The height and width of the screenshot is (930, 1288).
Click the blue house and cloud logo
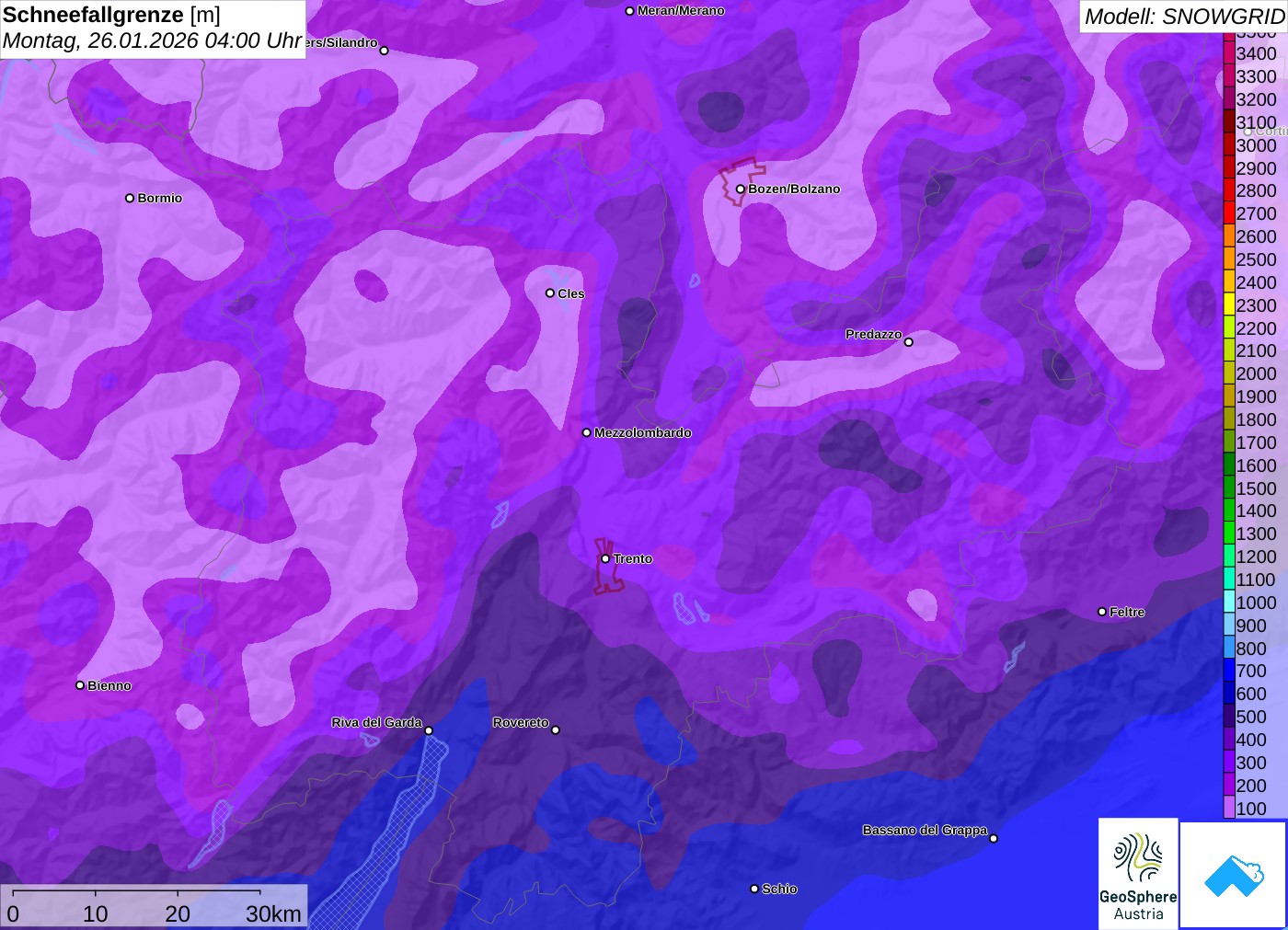click(1233, 875)
